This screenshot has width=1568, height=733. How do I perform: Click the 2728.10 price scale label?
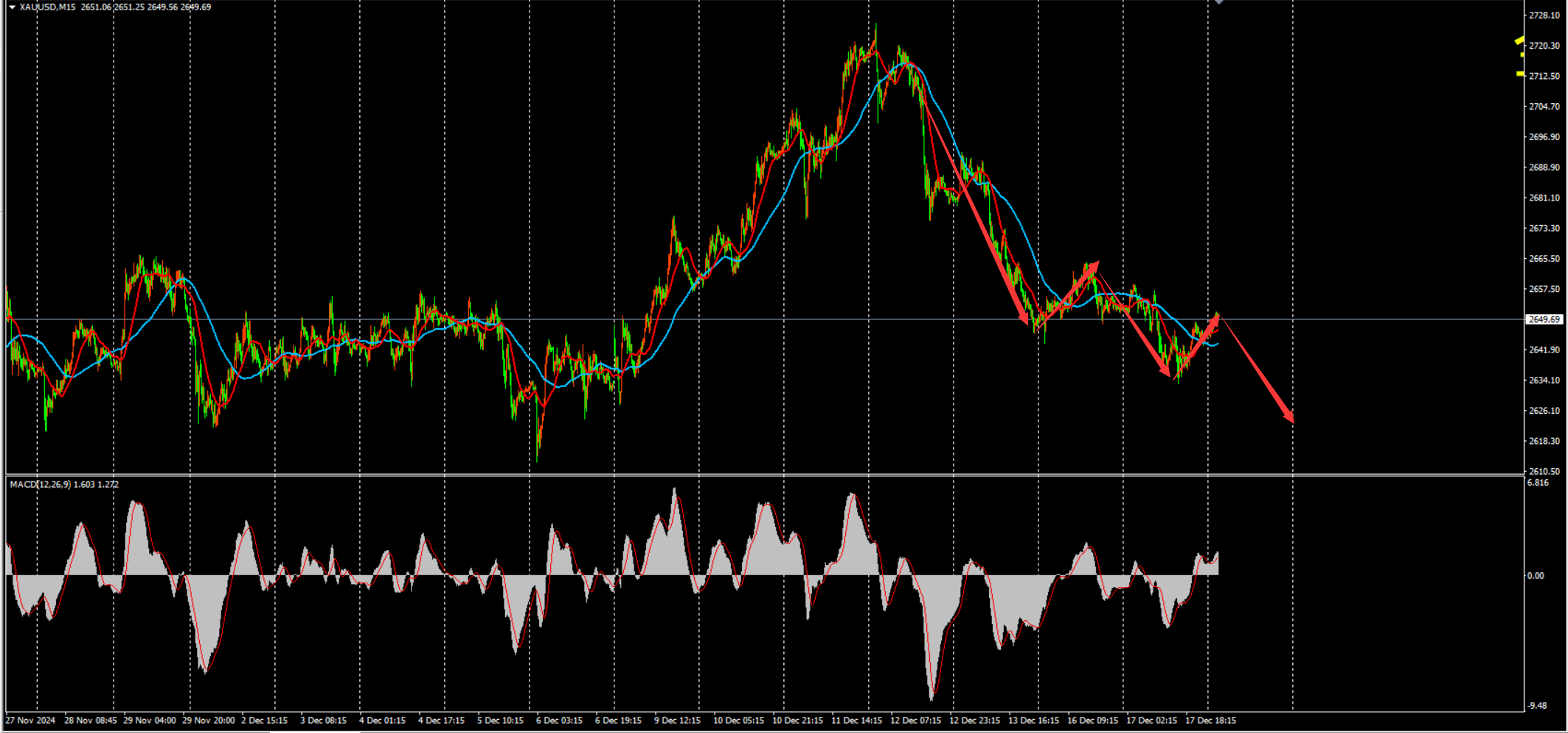pyautogui.click(x=1544, y=15)
